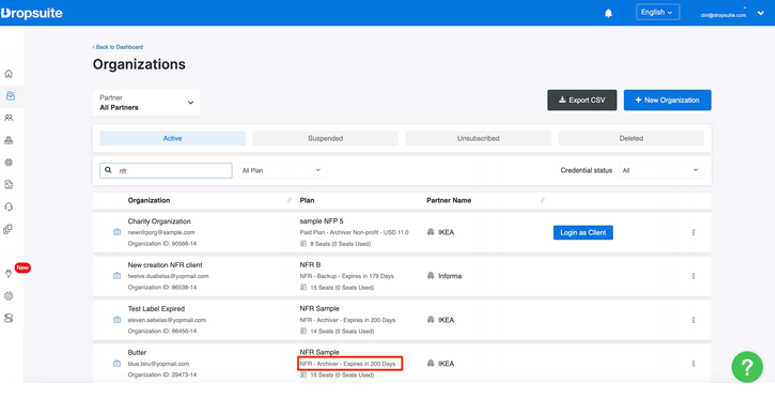775x396 pixels.
Task: Open the users icon in sidebar
Action: [8, 118]
